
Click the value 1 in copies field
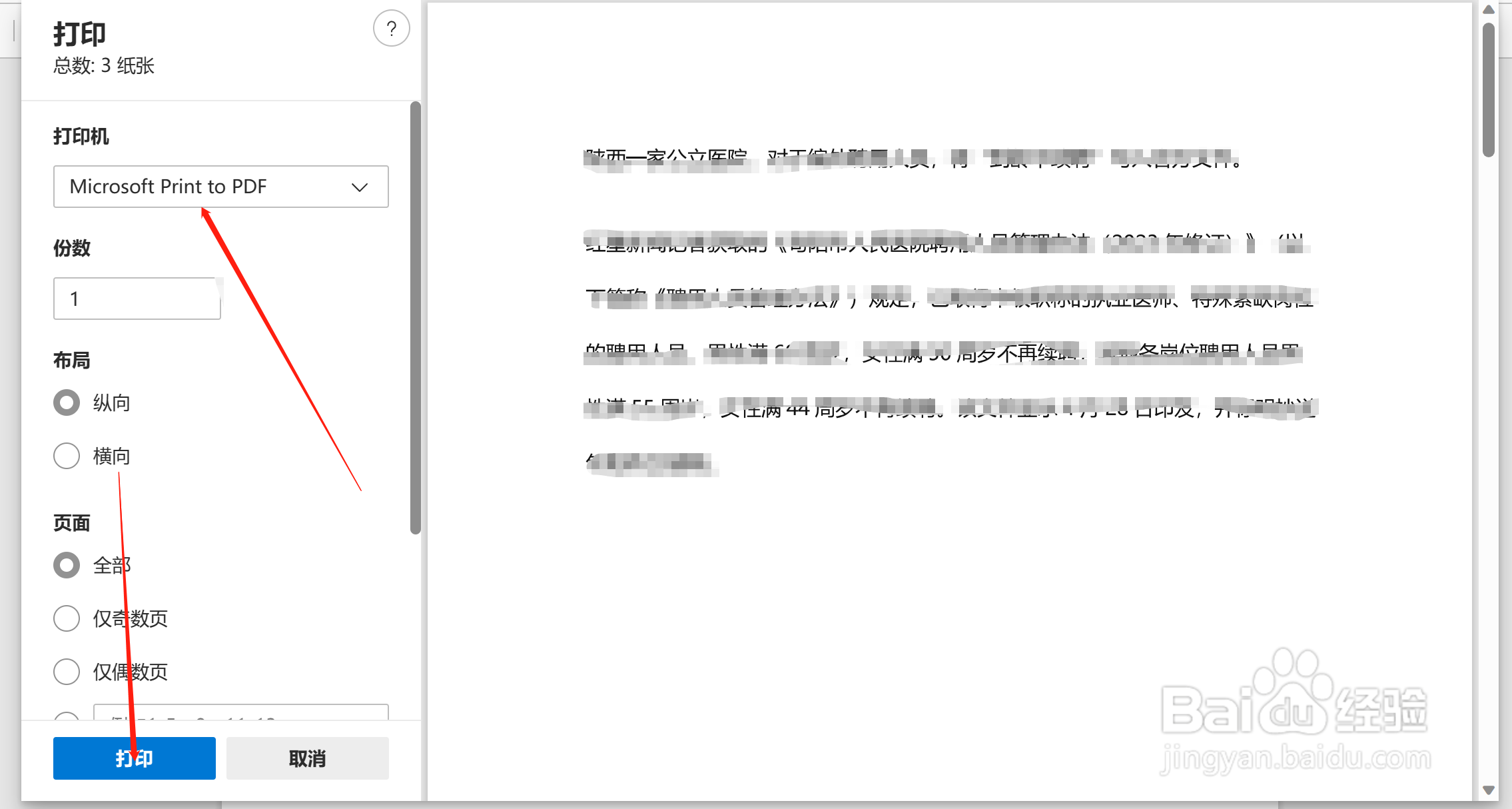(73, 298)
